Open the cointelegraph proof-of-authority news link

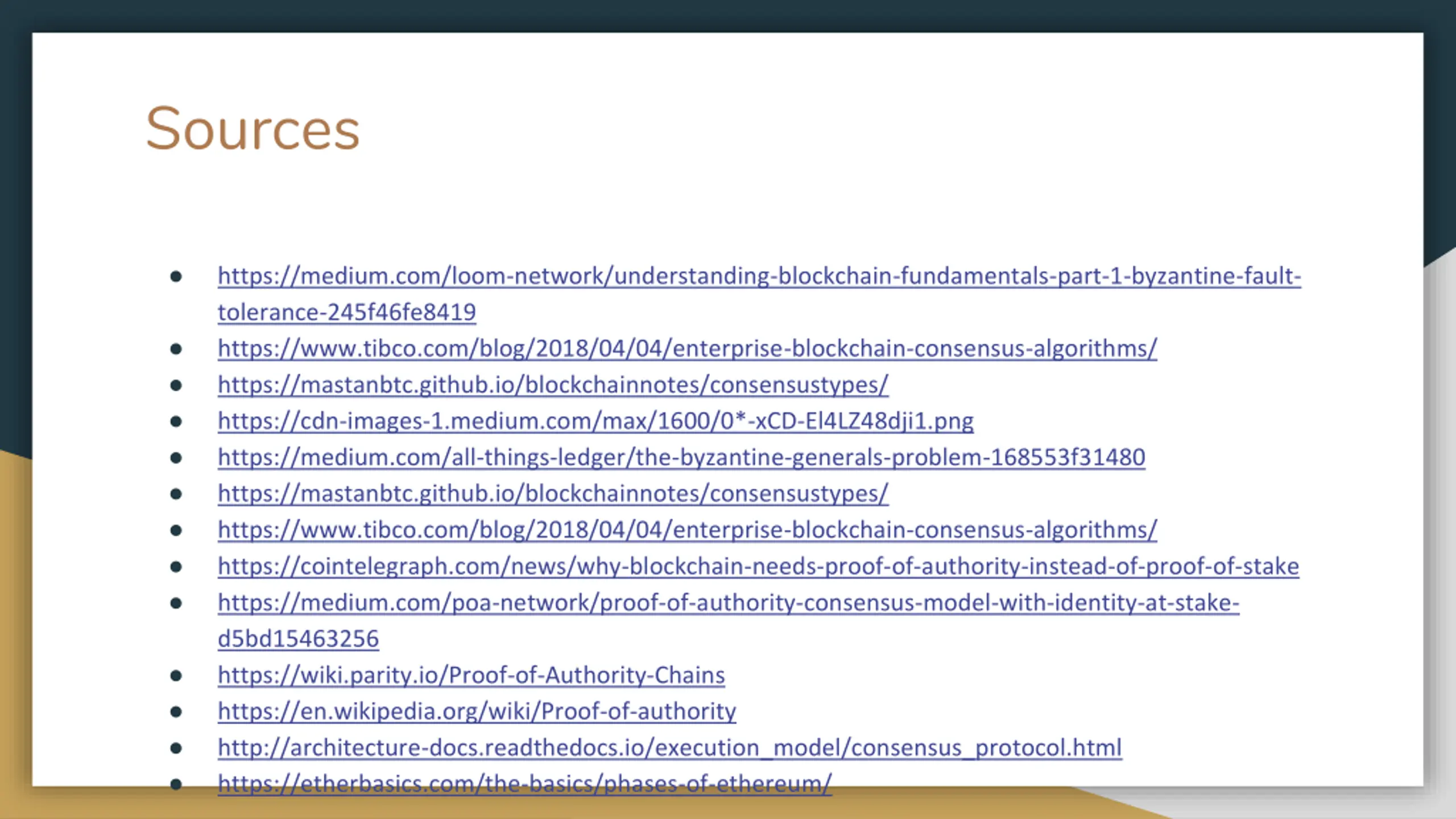coord(758,566)
